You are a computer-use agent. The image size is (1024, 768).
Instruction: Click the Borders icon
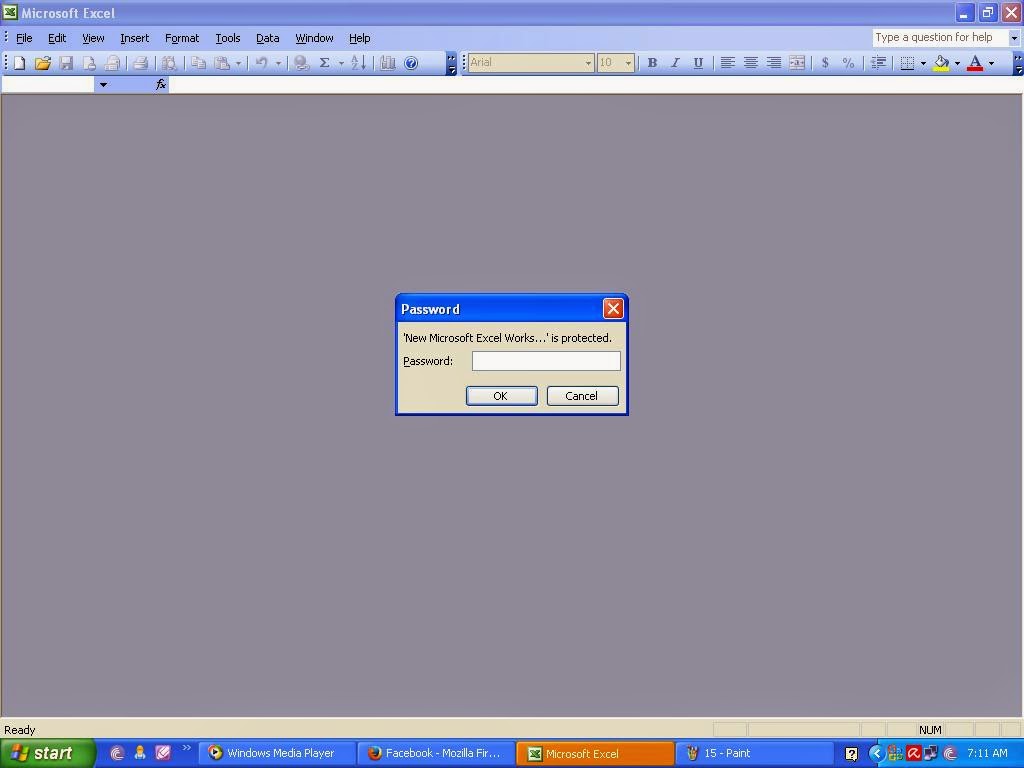(907, 63)
